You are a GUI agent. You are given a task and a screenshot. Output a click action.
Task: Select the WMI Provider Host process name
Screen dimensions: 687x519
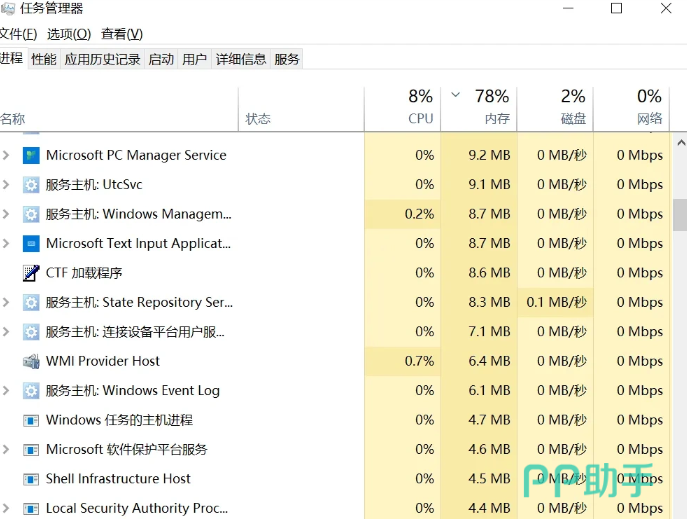click(x=103, y=361)
